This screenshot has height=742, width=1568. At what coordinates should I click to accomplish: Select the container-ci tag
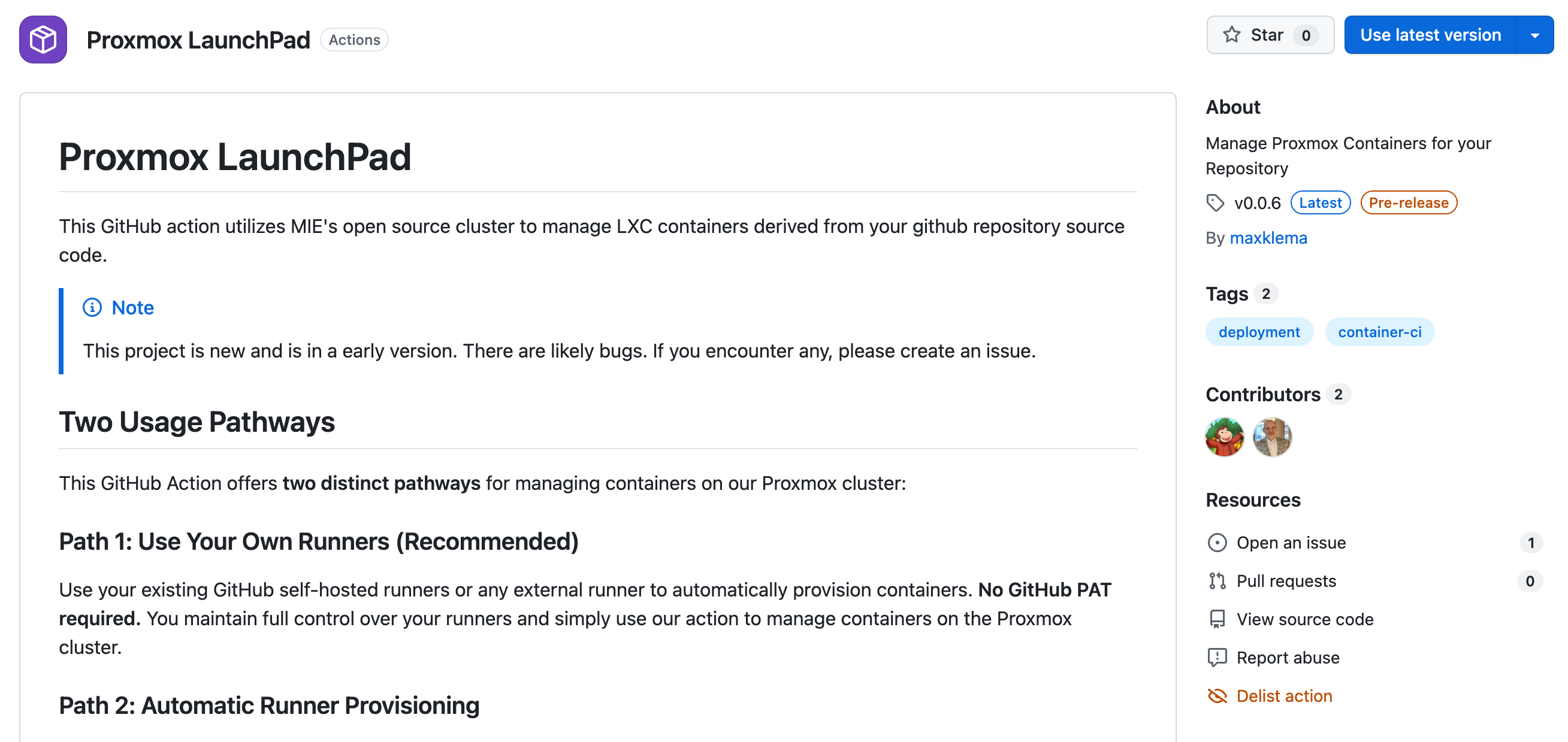(1379, 332)
